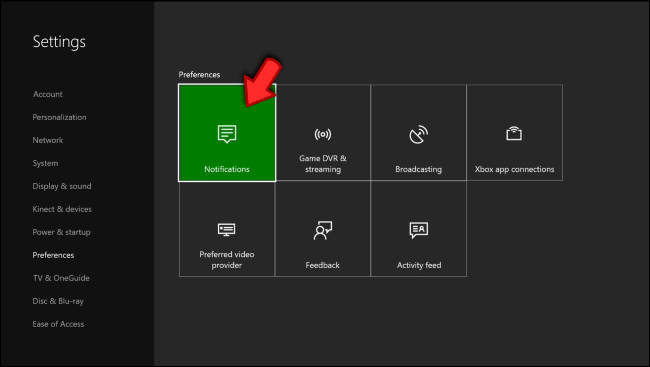Select Power & startup category
The width and height of the screenshot is (650, 367).
point(61,232)
